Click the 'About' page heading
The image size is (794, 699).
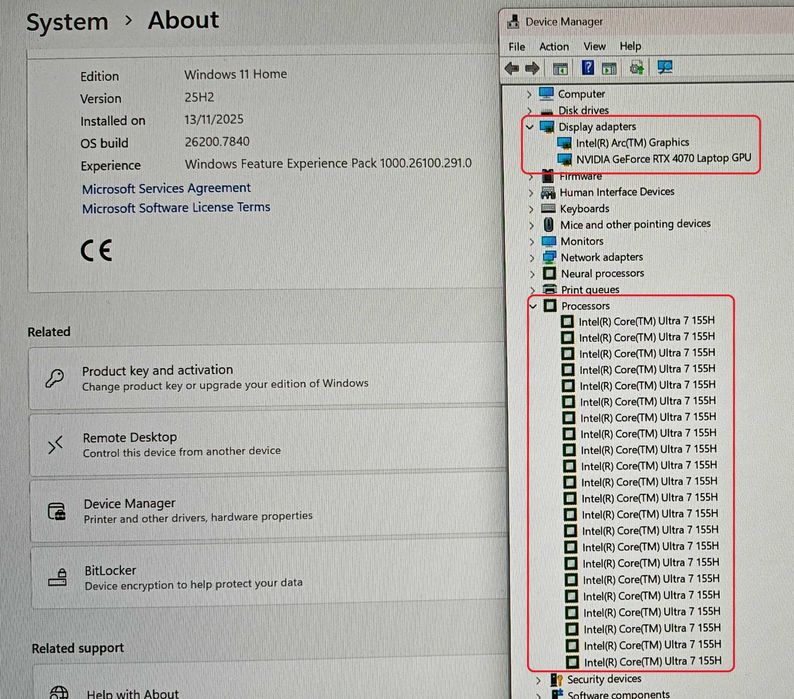pyautogui.click(x=183, y=20)
